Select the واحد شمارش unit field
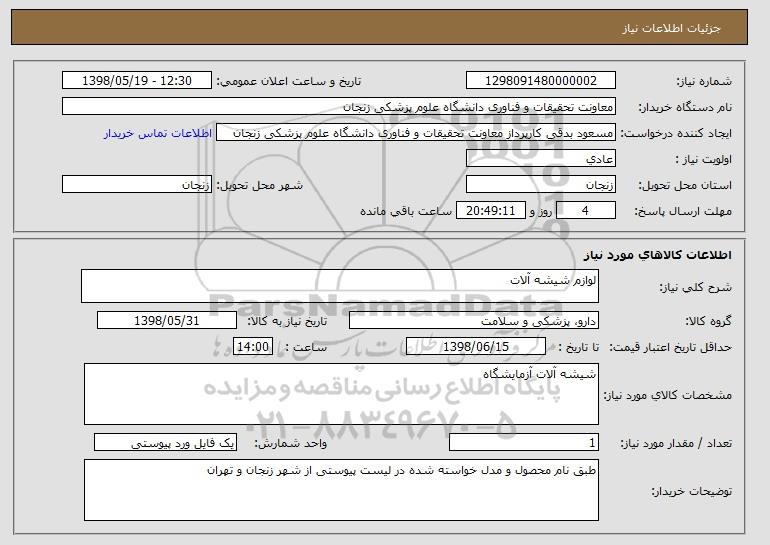 165,442
